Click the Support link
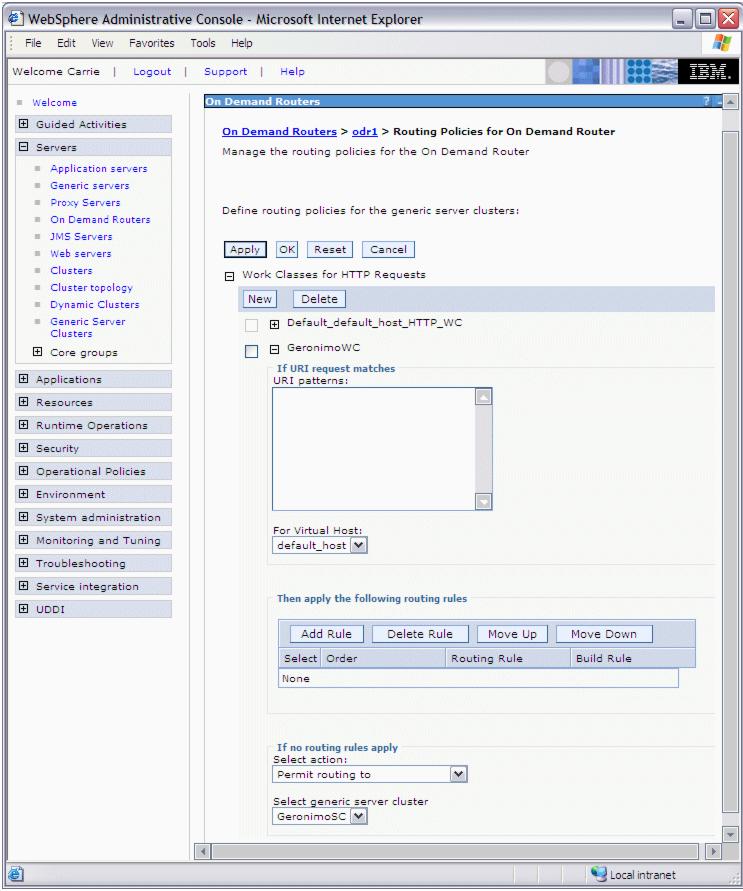The height and width of the screenshot is (891, 743). click(226, 72)
